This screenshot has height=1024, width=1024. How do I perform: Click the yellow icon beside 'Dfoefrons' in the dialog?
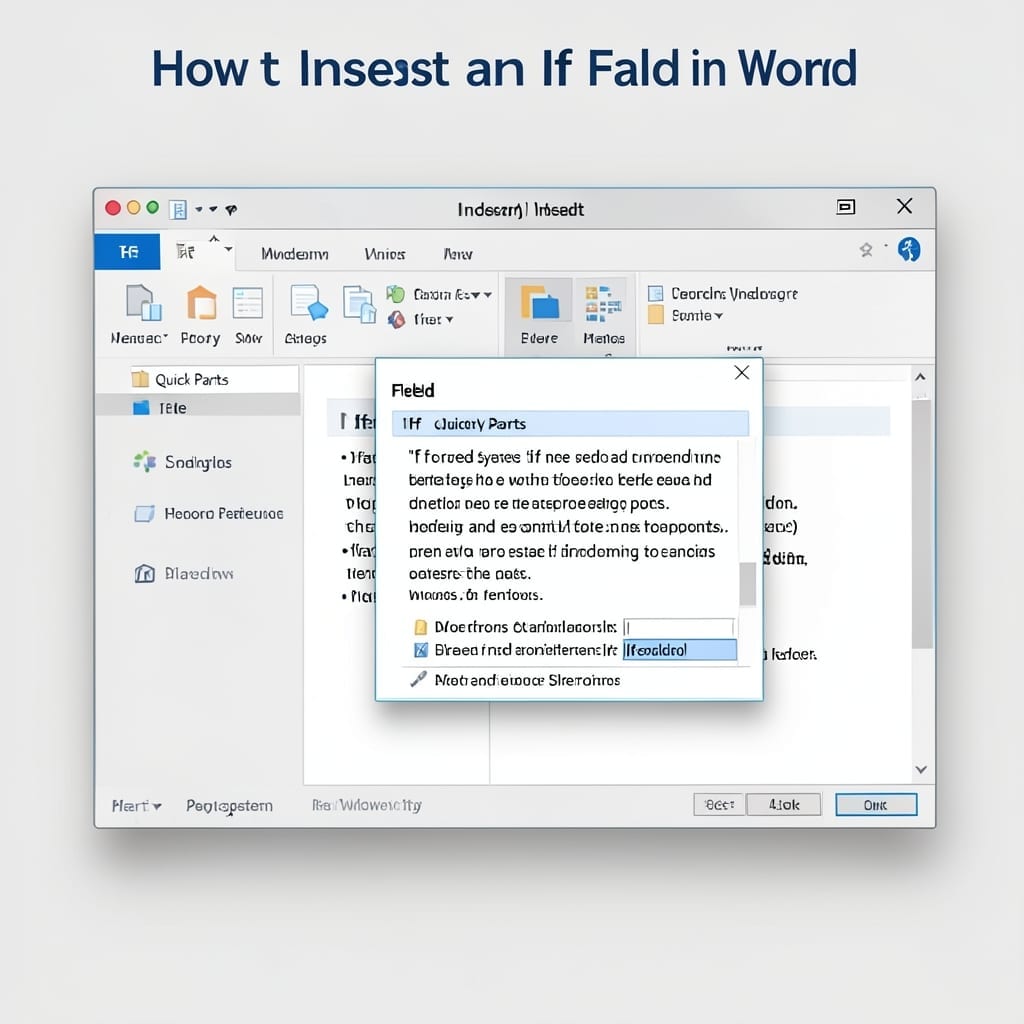point(421,628)
